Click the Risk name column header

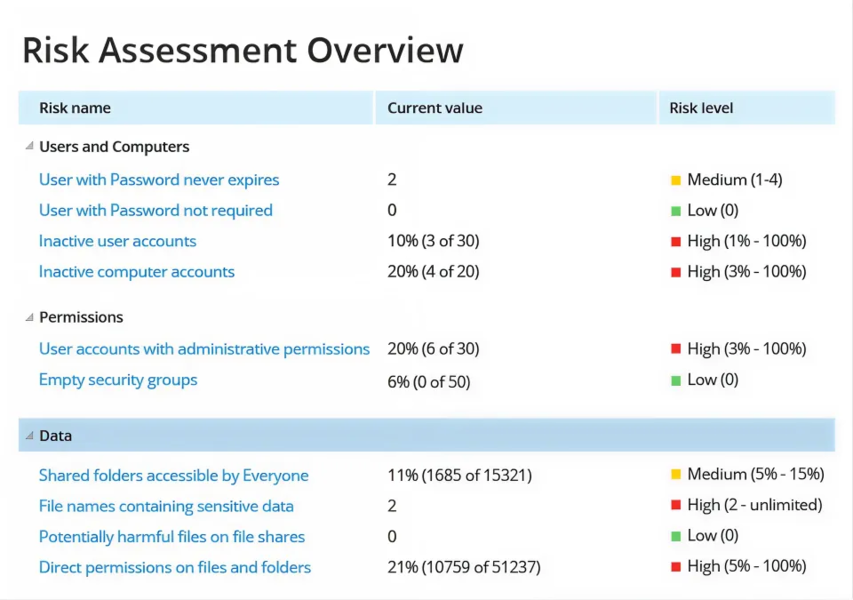(x=75, y=108)
